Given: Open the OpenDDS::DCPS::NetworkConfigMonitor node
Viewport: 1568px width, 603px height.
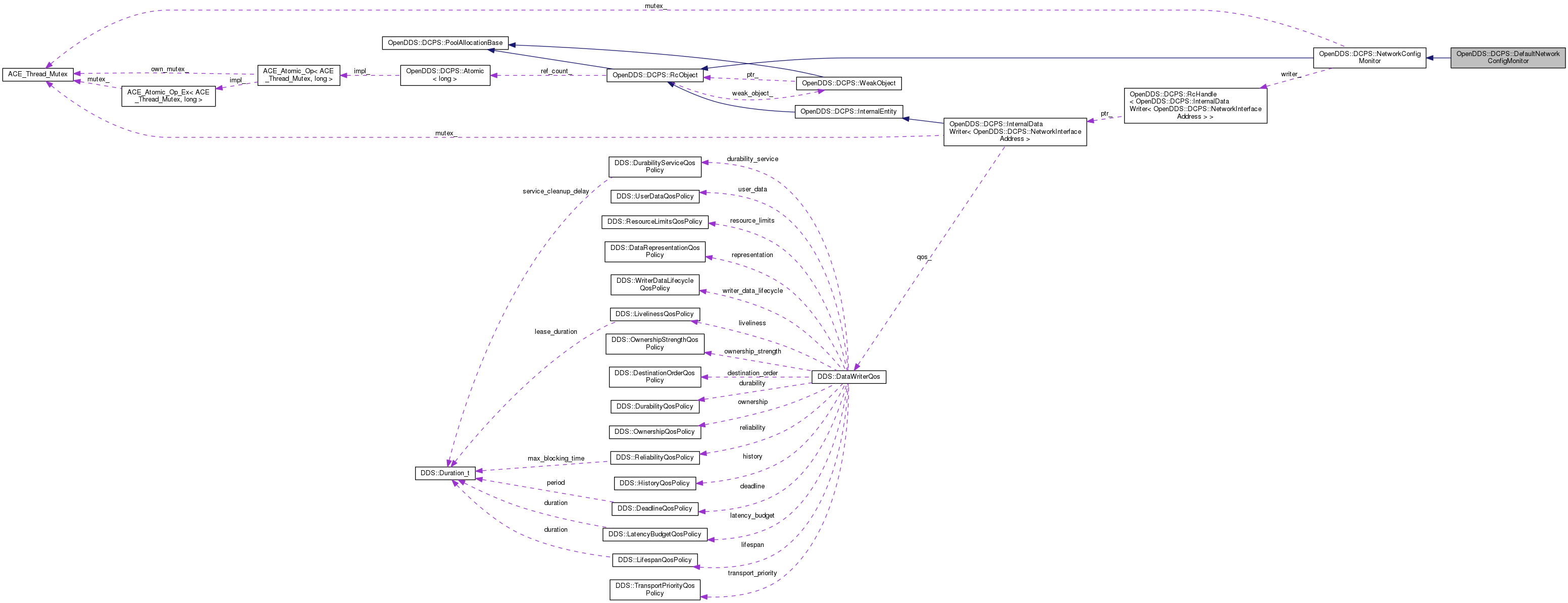Looking at the screenshot, I should tap(1370, 57).
